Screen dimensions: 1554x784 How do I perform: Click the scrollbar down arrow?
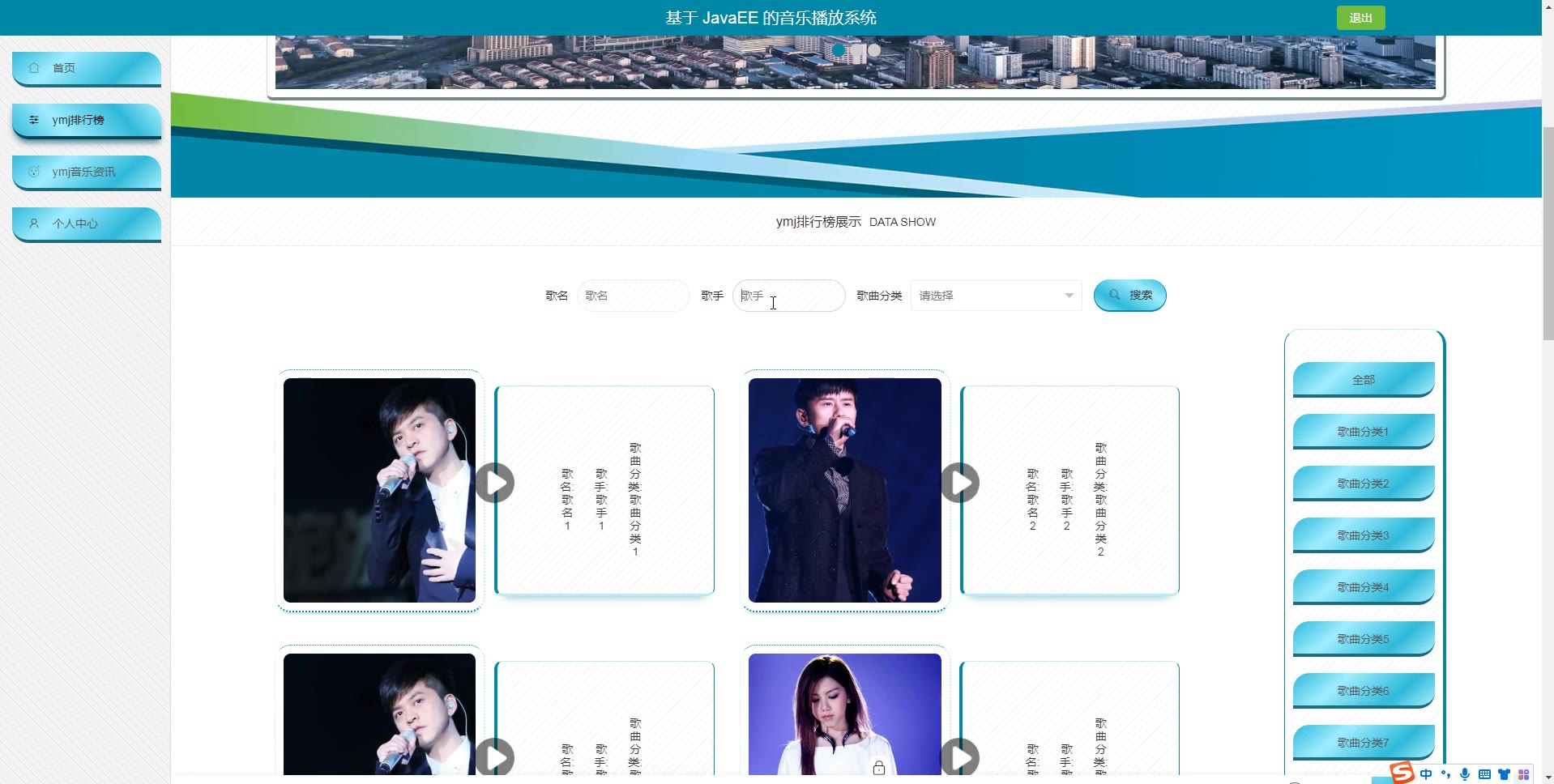[1548, 778]
